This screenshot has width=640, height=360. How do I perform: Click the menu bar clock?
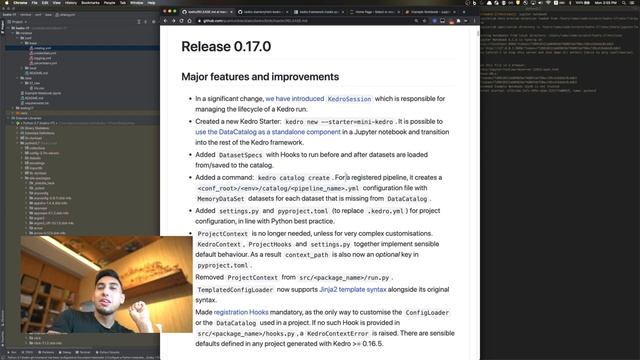[605, 3]
